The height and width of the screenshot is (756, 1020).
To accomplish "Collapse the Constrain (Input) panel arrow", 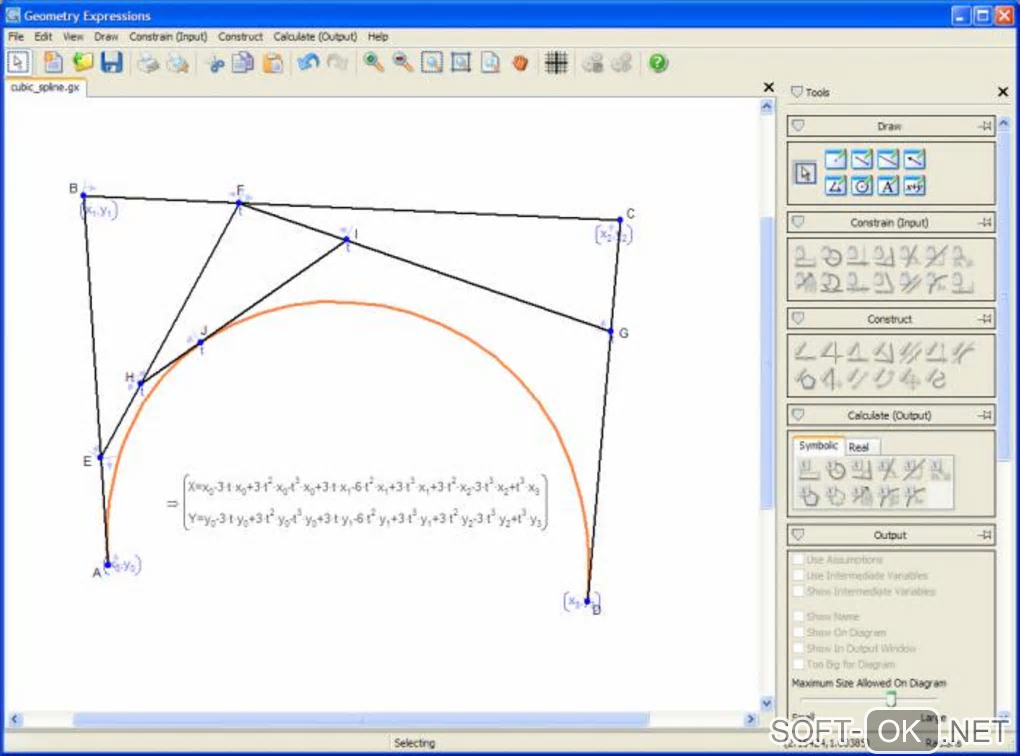I will [798, 222].
